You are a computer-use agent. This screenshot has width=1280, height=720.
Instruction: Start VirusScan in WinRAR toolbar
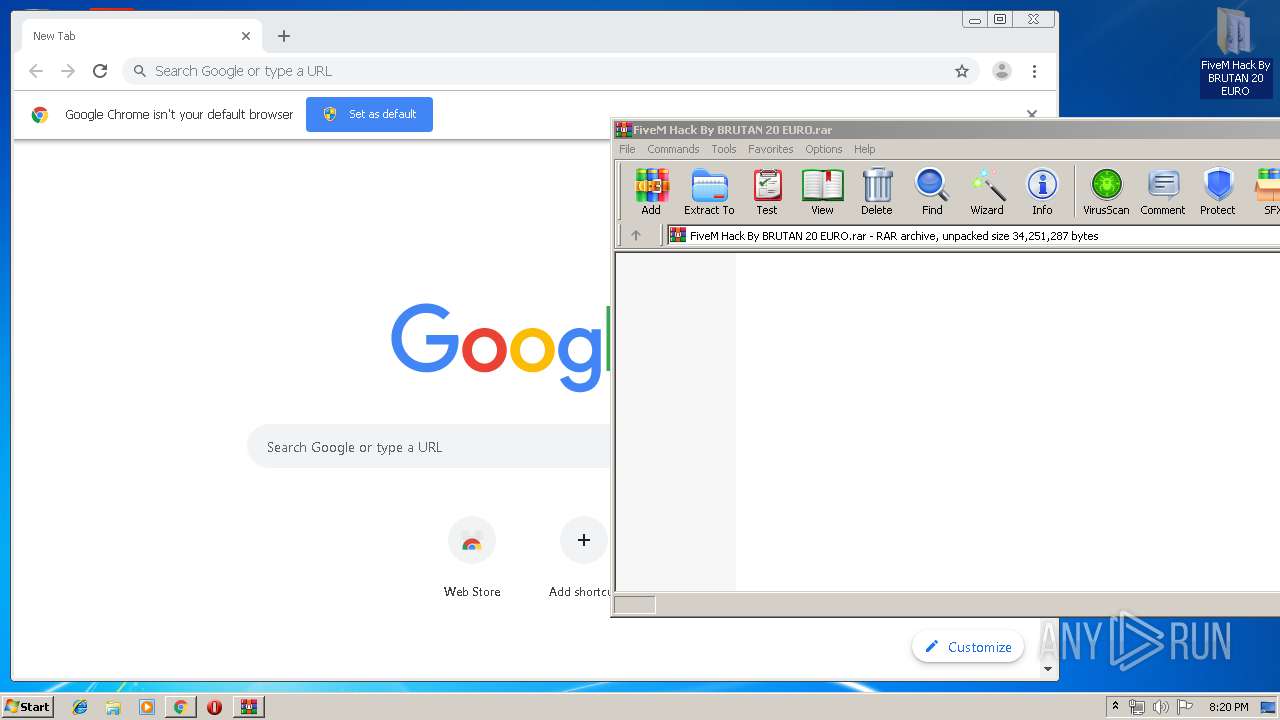(1106, 191)
